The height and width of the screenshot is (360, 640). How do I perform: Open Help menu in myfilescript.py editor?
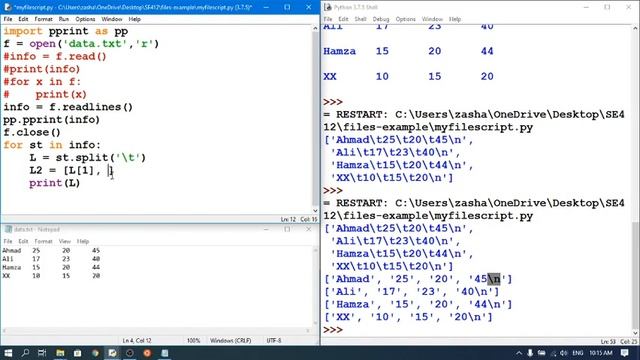134,19
